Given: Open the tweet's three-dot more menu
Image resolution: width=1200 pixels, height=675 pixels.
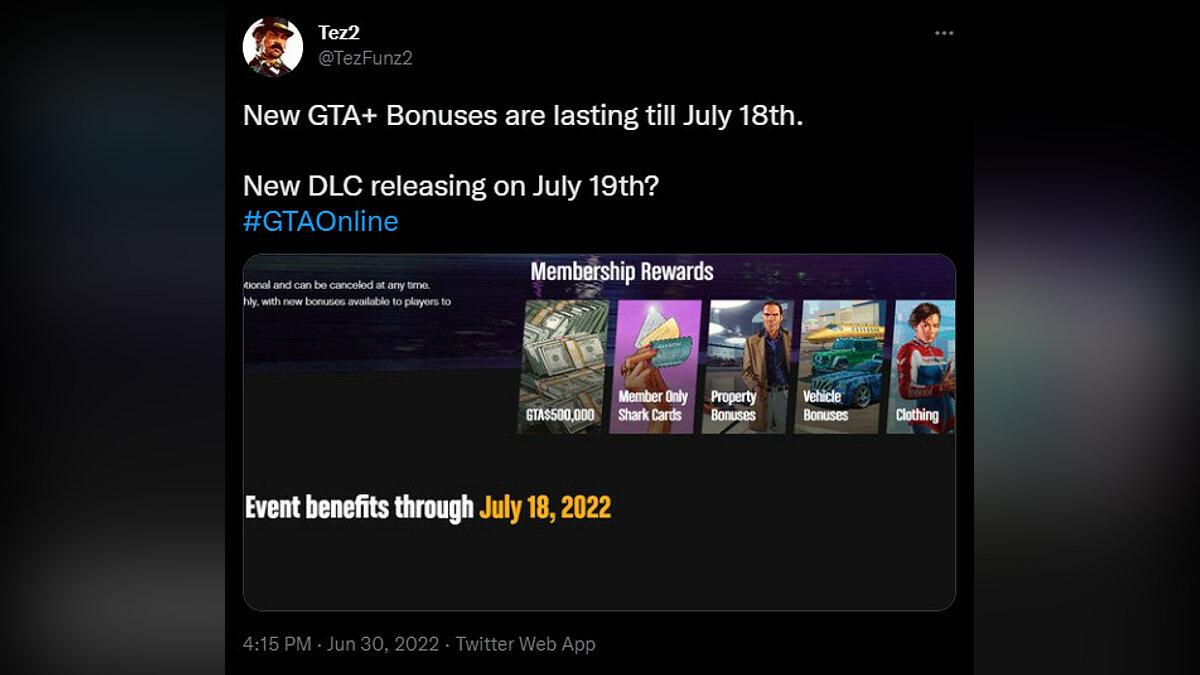Looking at the screenshot, I should 944,33.
